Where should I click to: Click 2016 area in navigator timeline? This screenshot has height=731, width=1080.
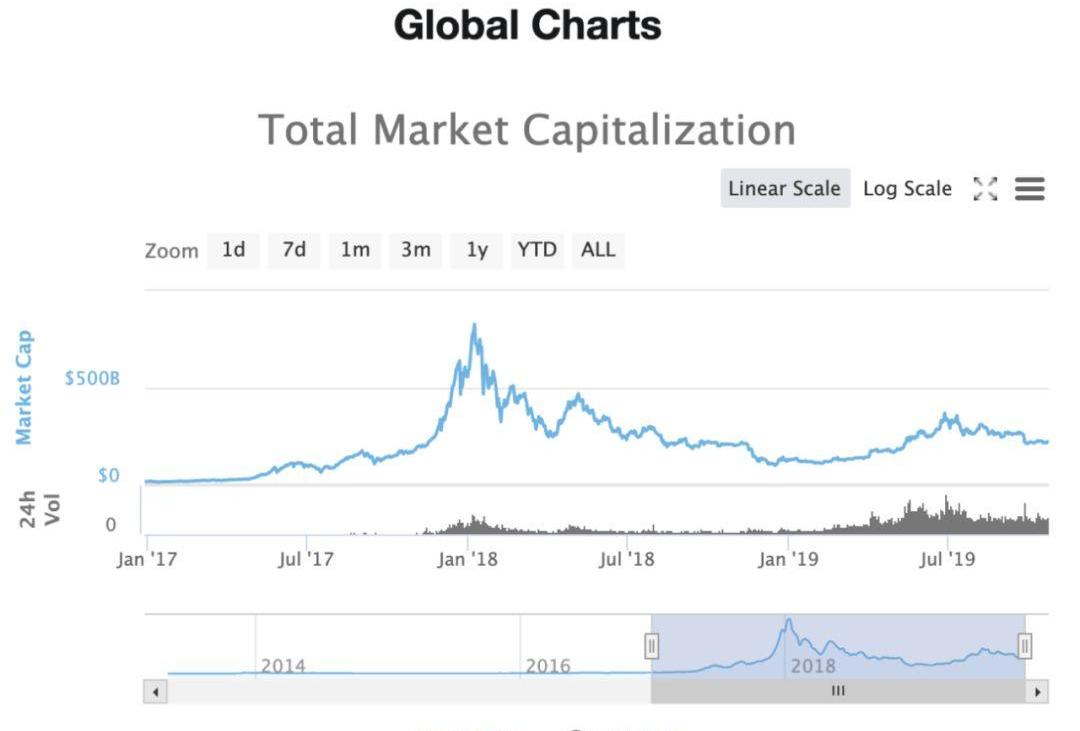point(548,665)
